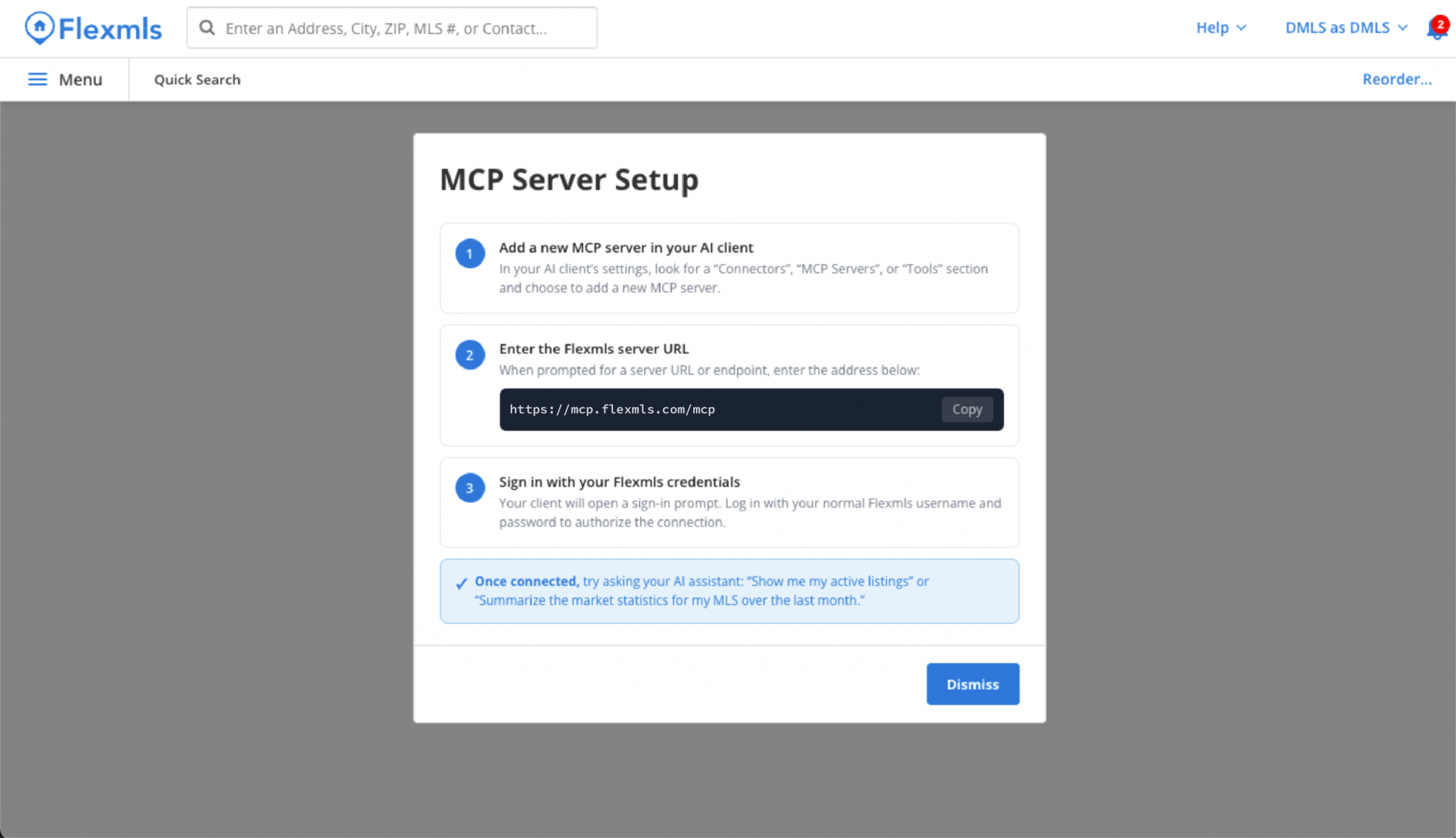Focus the address search field
The image size is (1456, 838).
pyautogui.click(x=392, y=28)
